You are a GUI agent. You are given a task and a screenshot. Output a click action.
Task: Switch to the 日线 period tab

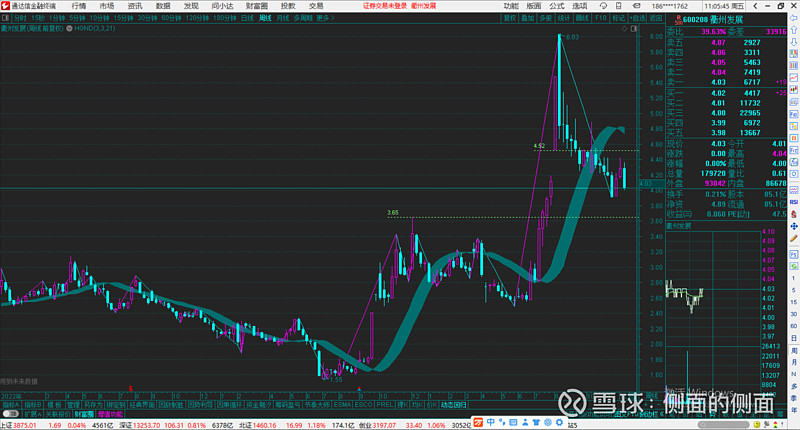click(247, 18)
